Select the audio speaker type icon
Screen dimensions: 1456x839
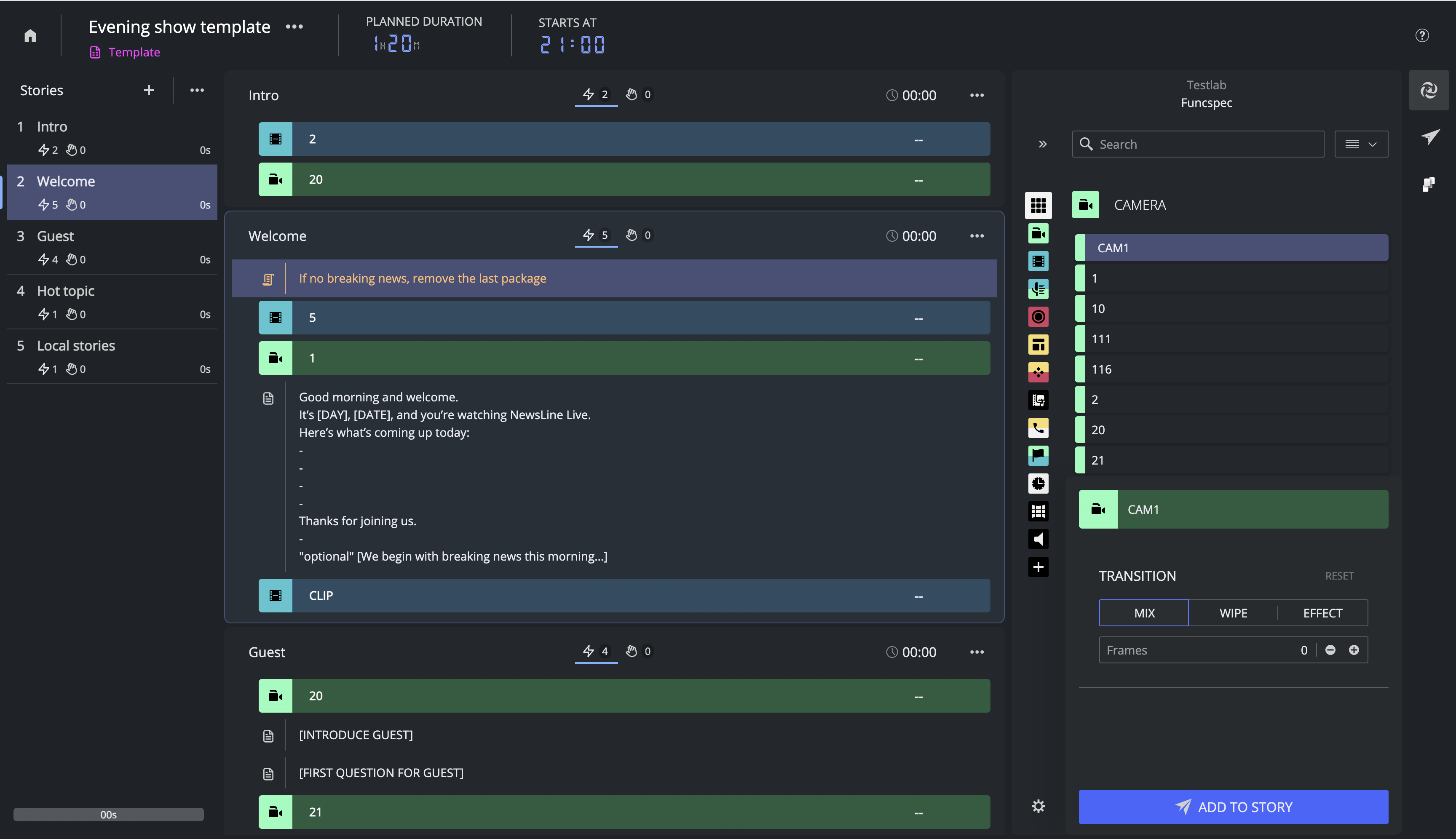pos(1038,540)
